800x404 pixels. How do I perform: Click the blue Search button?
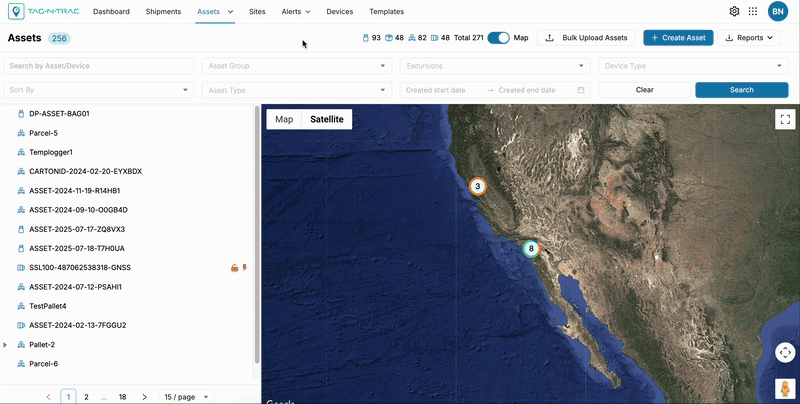tap(742, 90)
